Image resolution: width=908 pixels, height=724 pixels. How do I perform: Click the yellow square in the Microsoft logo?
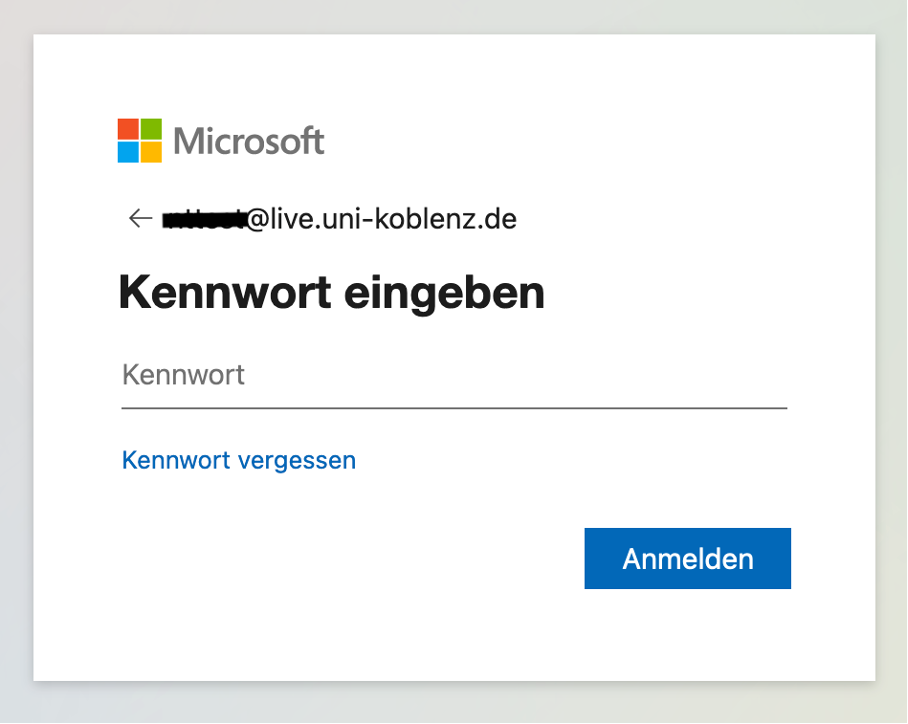(151, 152)
